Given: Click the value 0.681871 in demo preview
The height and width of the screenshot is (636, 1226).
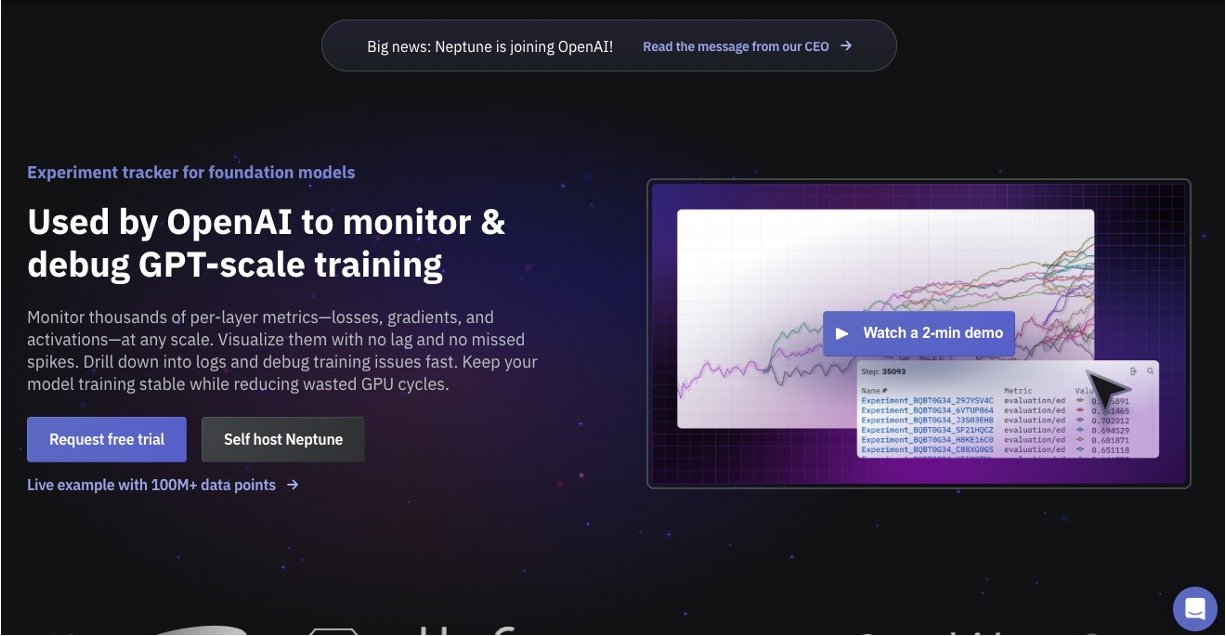Looking at the screenshot, I should tap(1109, 440).
